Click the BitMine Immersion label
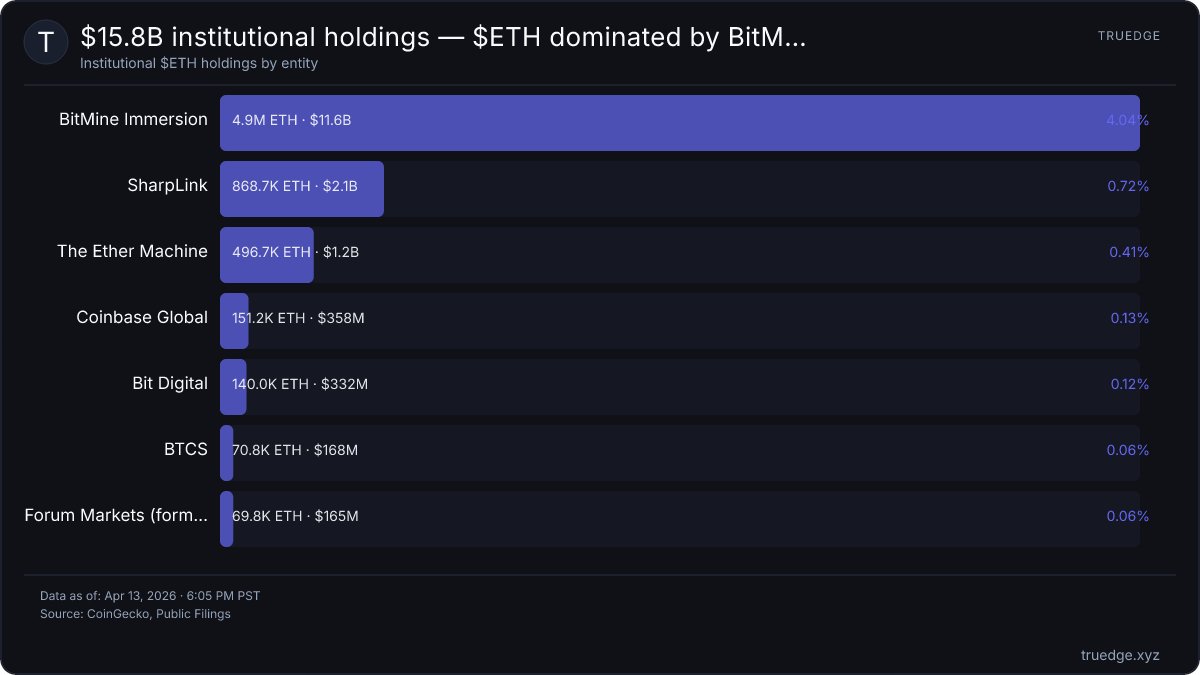 coord(133,120)
